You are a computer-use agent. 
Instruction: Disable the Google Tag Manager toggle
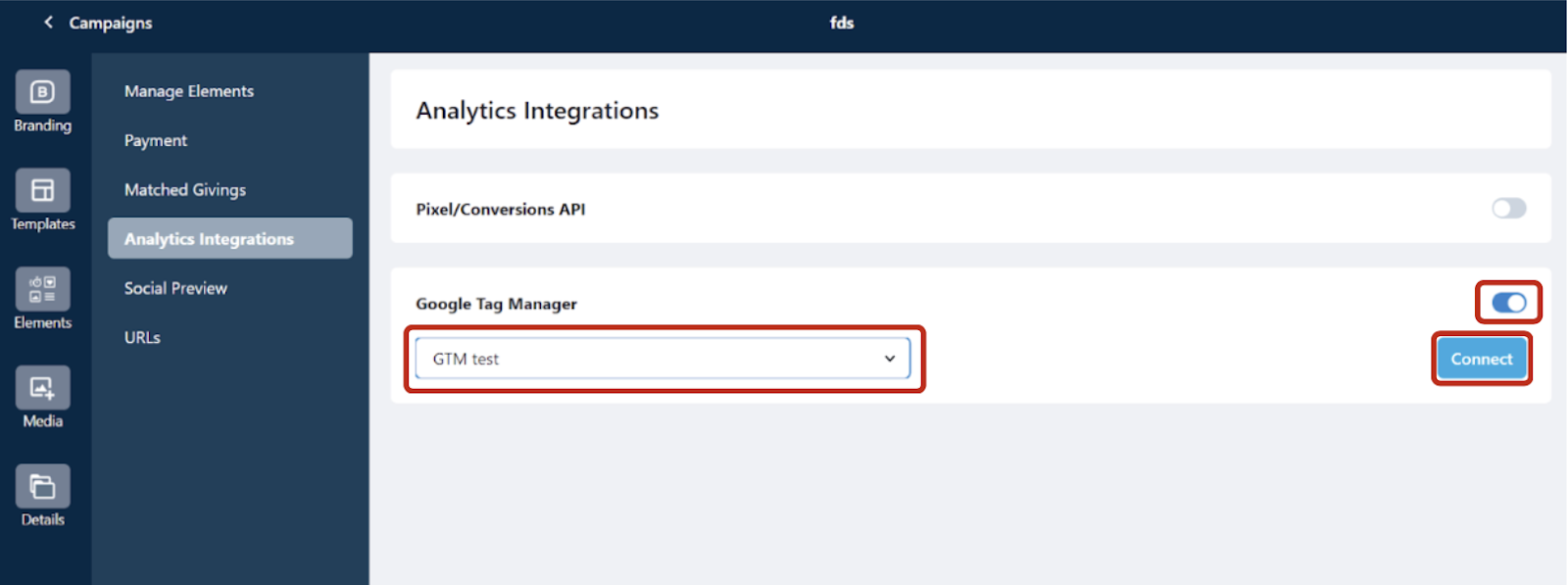click(x=1508, y=303)
